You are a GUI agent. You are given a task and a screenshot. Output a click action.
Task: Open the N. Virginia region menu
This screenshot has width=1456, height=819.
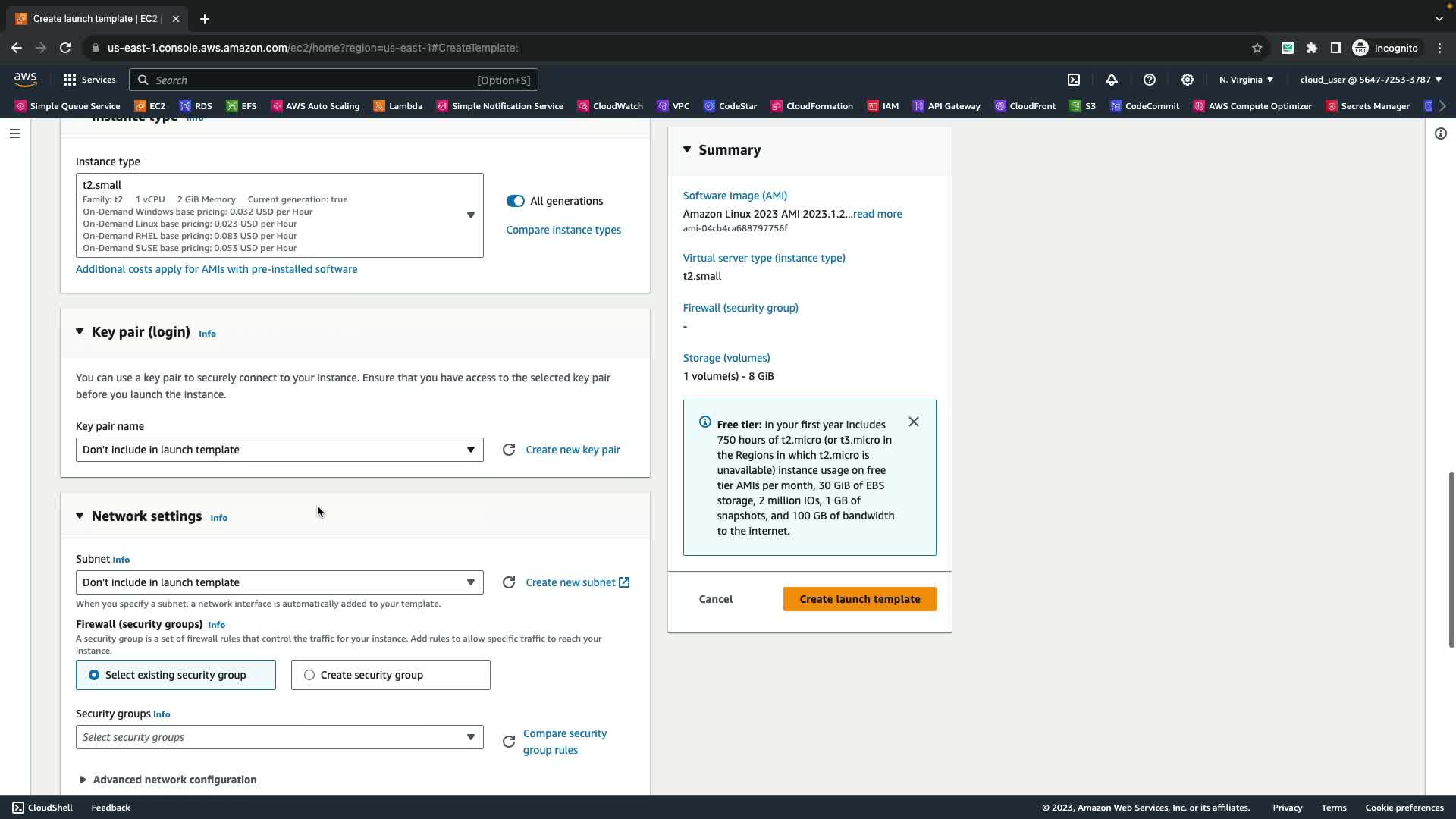pyautogui.click(x=1246, y=80)
